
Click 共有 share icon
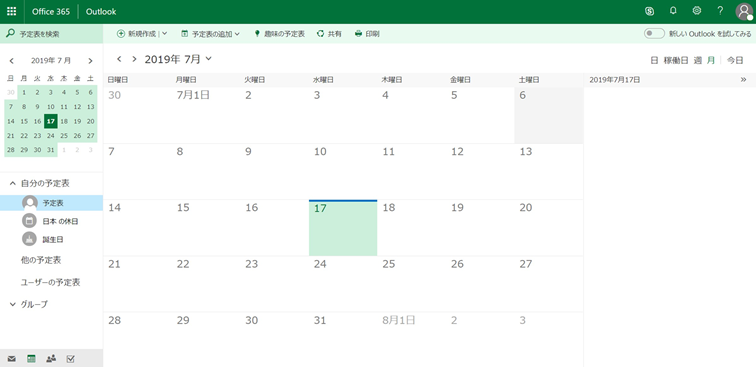320,34
